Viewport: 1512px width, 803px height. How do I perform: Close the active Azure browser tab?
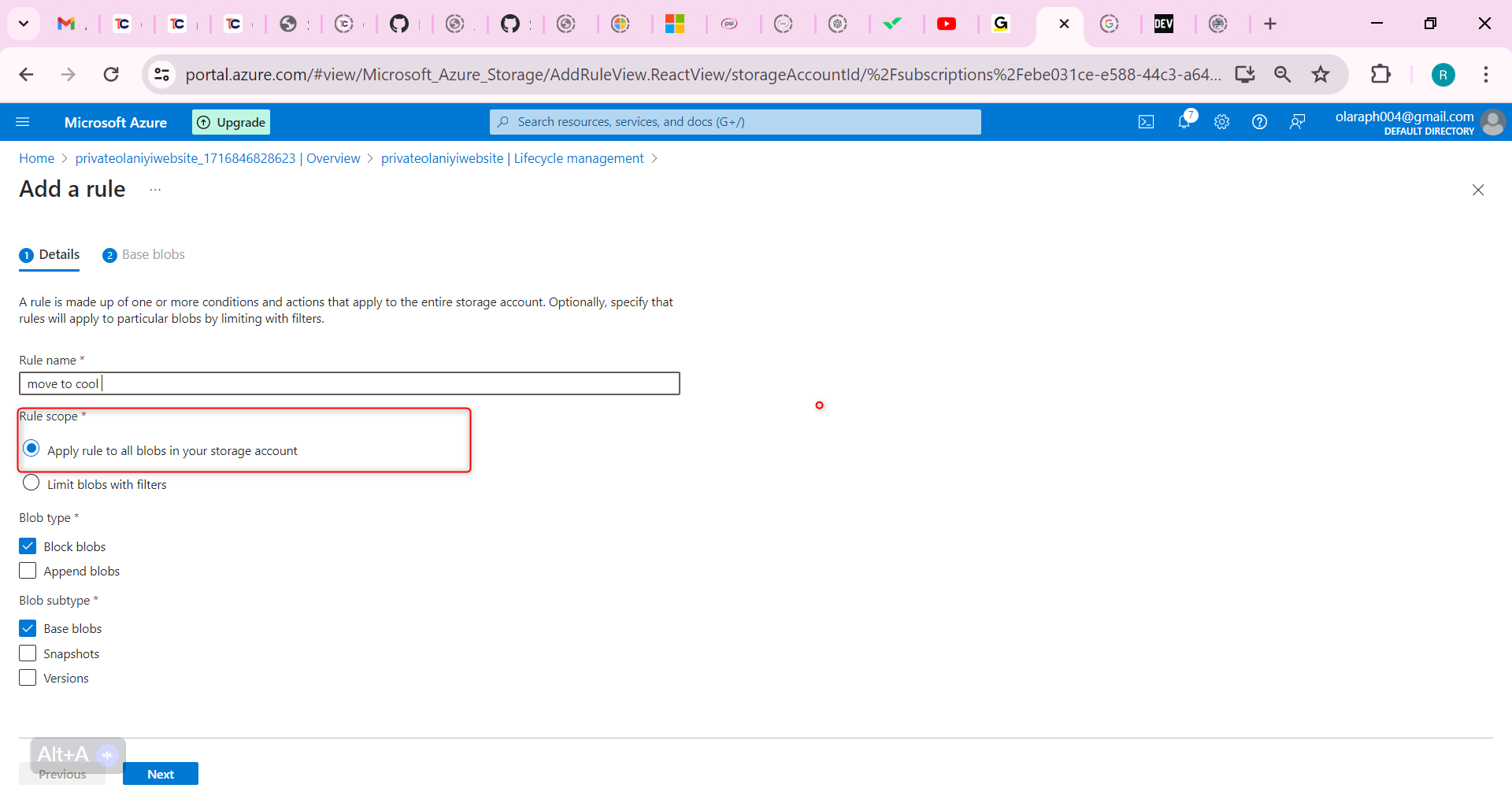click(1064, 24)
